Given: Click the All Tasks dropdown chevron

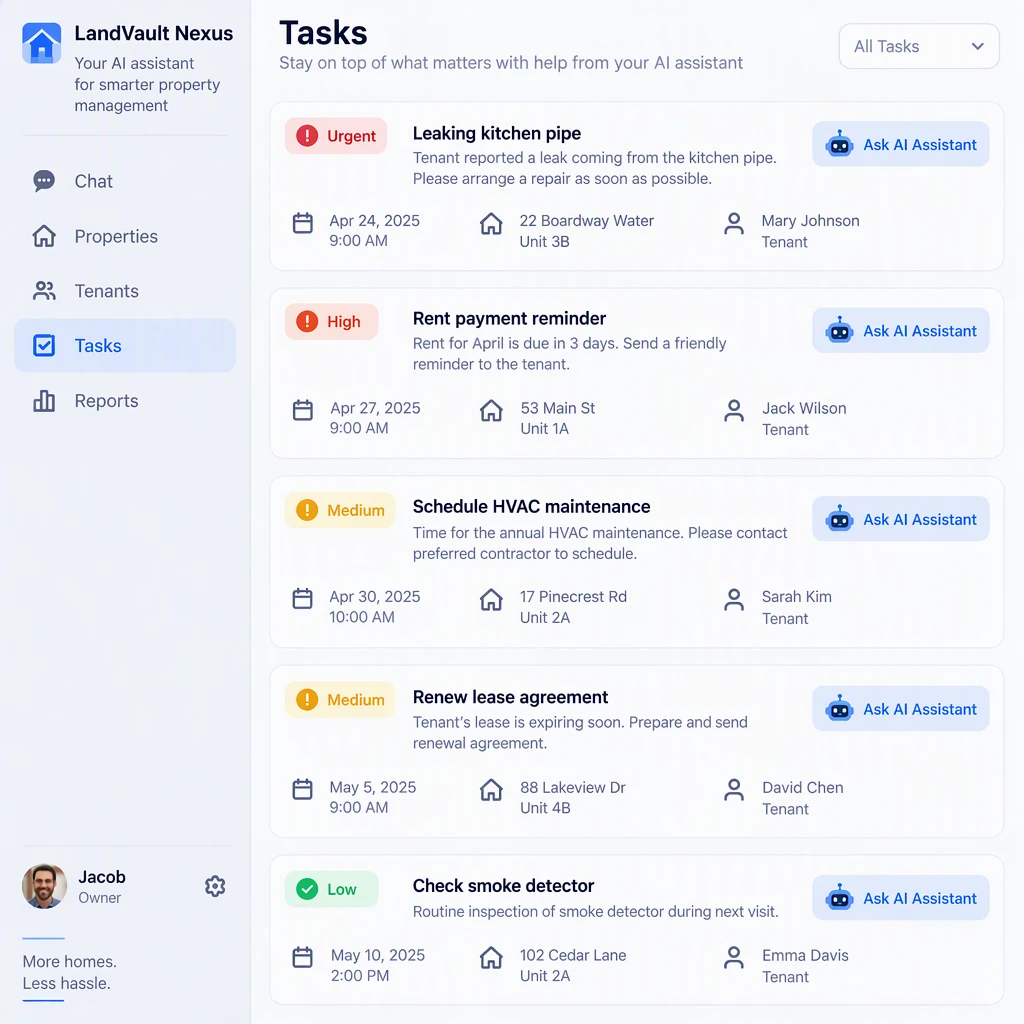Looking at the screenshot, I should pyautogui.click(x=978, y=46).
